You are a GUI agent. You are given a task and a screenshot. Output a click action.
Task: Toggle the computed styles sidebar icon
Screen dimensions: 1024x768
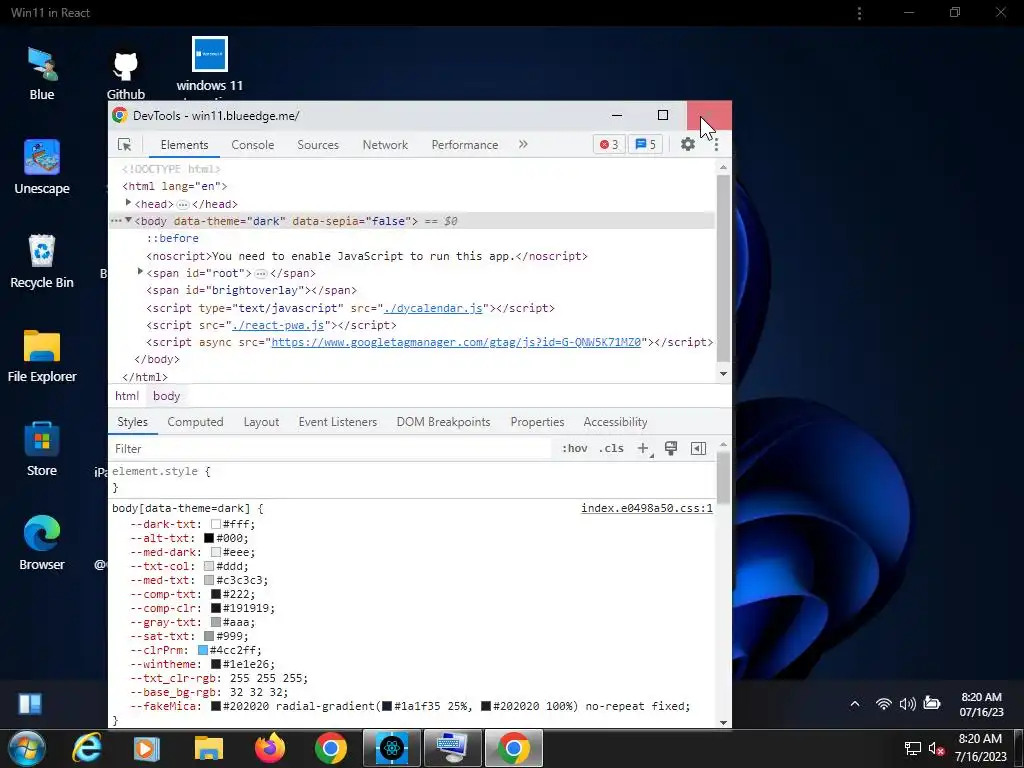pyautogui.click(x=698, y=448)
